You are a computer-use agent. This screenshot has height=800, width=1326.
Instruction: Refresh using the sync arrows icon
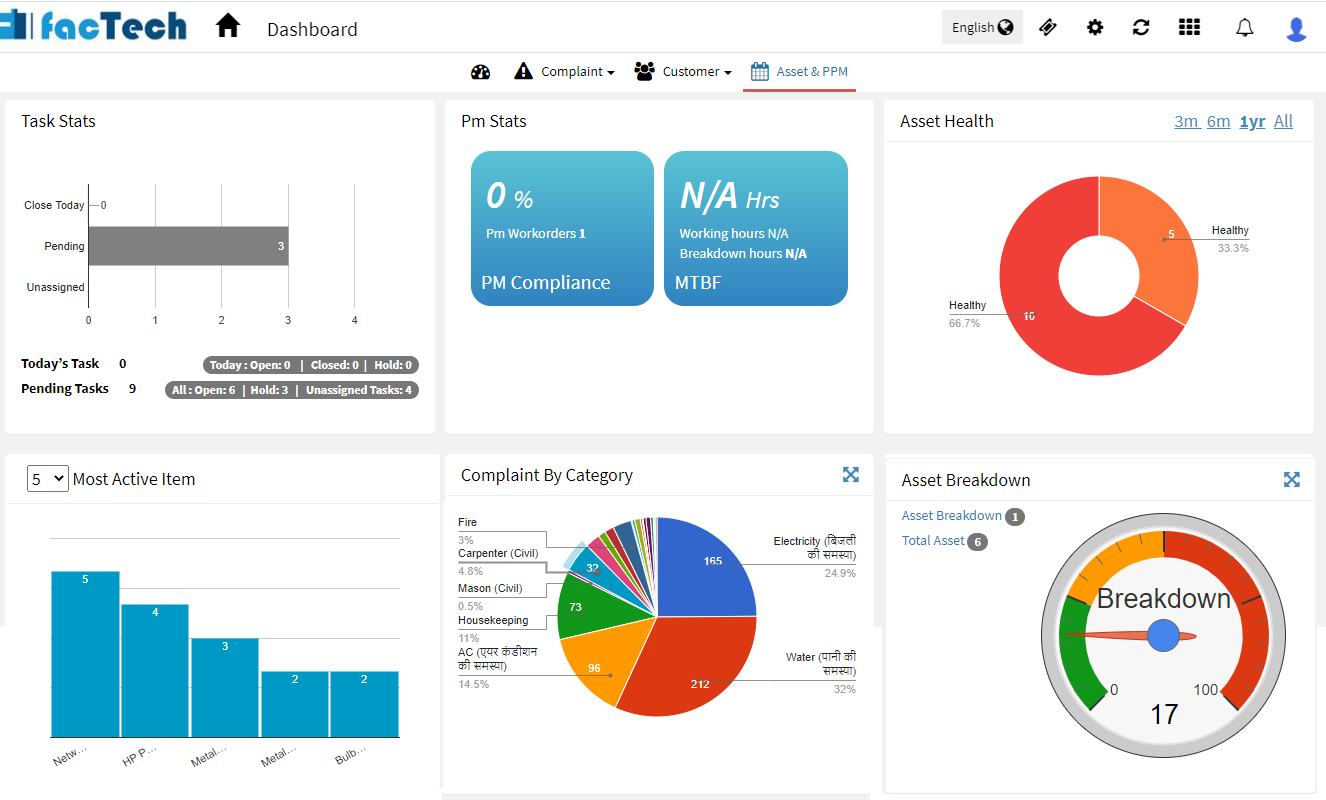pos(1141,27)
